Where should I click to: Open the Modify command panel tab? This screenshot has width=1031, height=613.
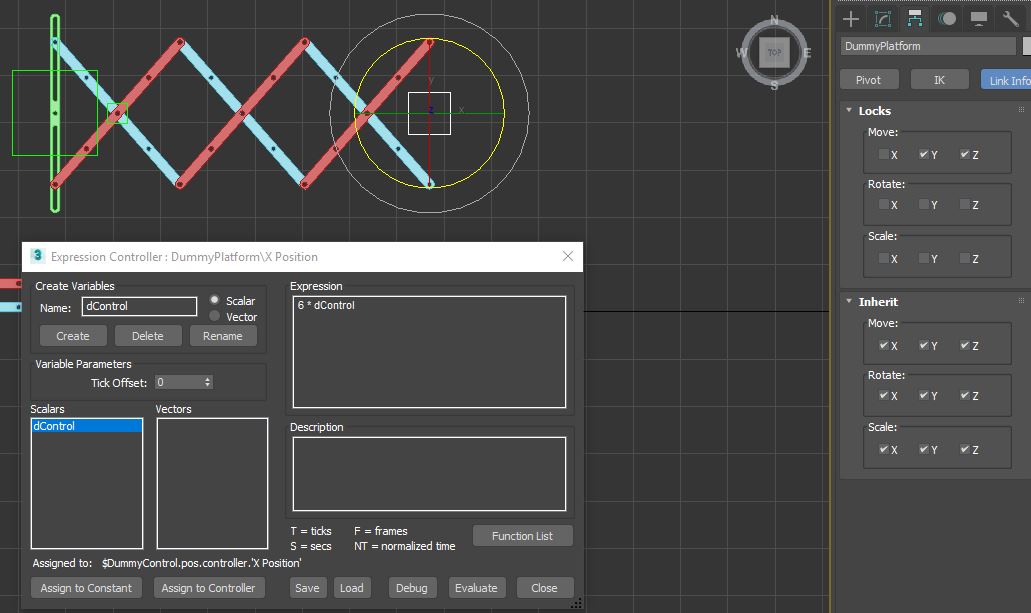click(x=883, y=19)
